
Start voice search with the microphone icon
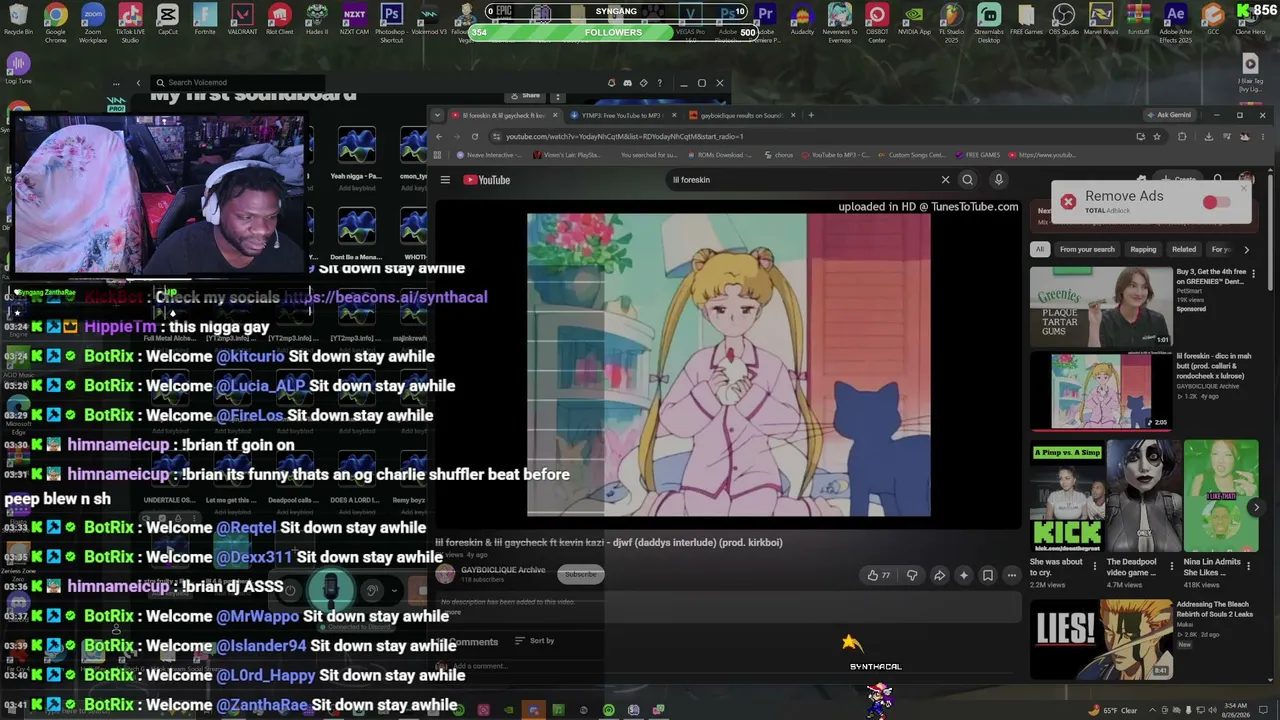coord(998,180)
